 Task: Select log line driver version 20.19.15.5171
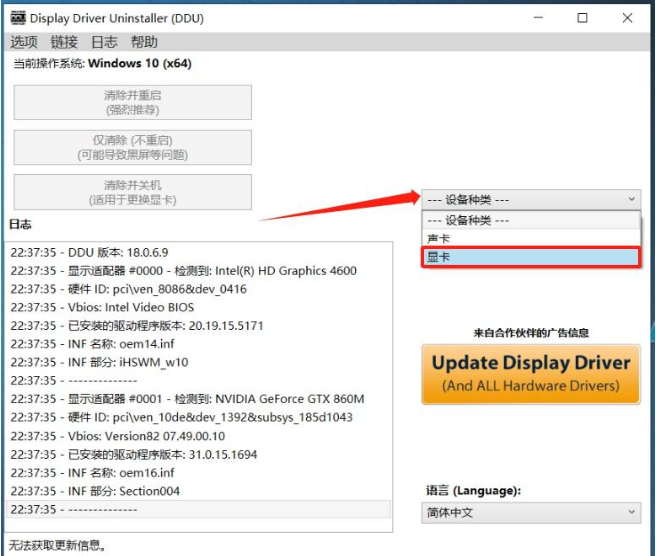pos(198,325)
